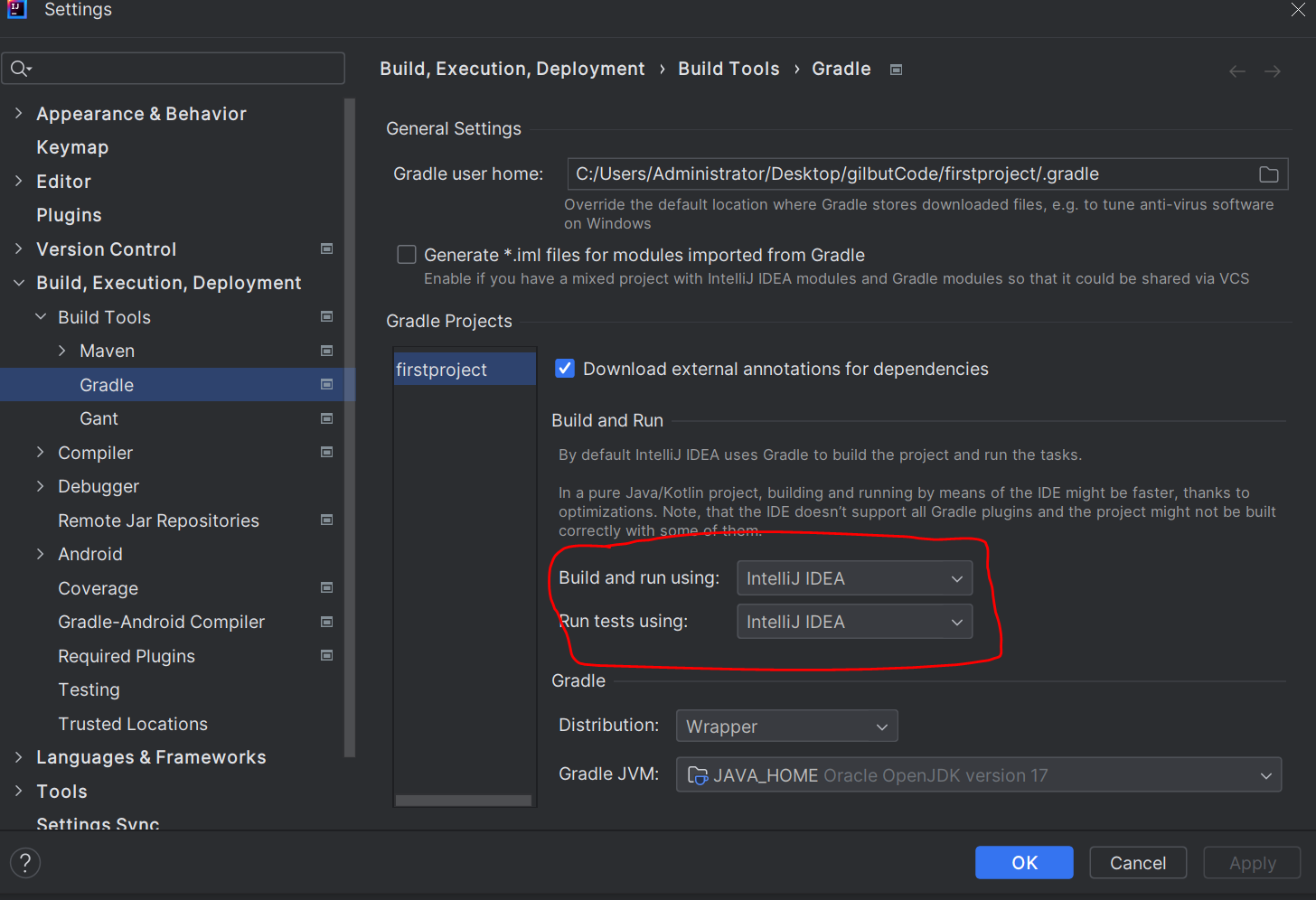Click project-level icon on Maven row
Image resolution: width=1316 pixels, height=900 pixels.
[327, 351]
